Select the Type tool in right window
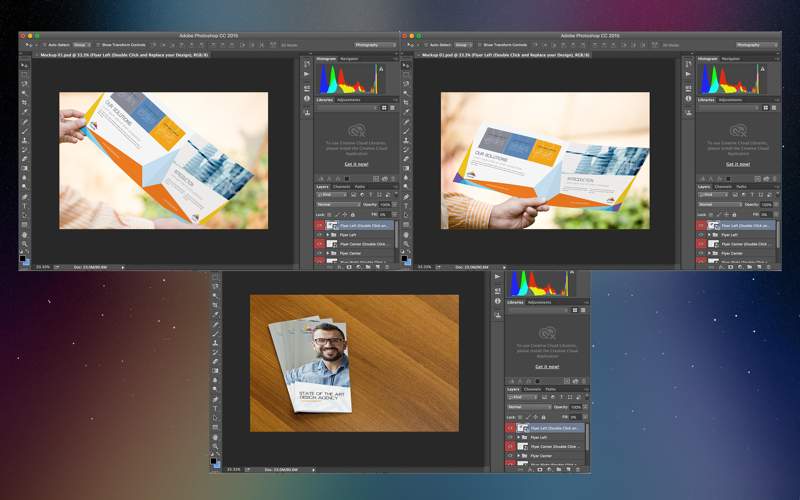 [x=406, y=206]
